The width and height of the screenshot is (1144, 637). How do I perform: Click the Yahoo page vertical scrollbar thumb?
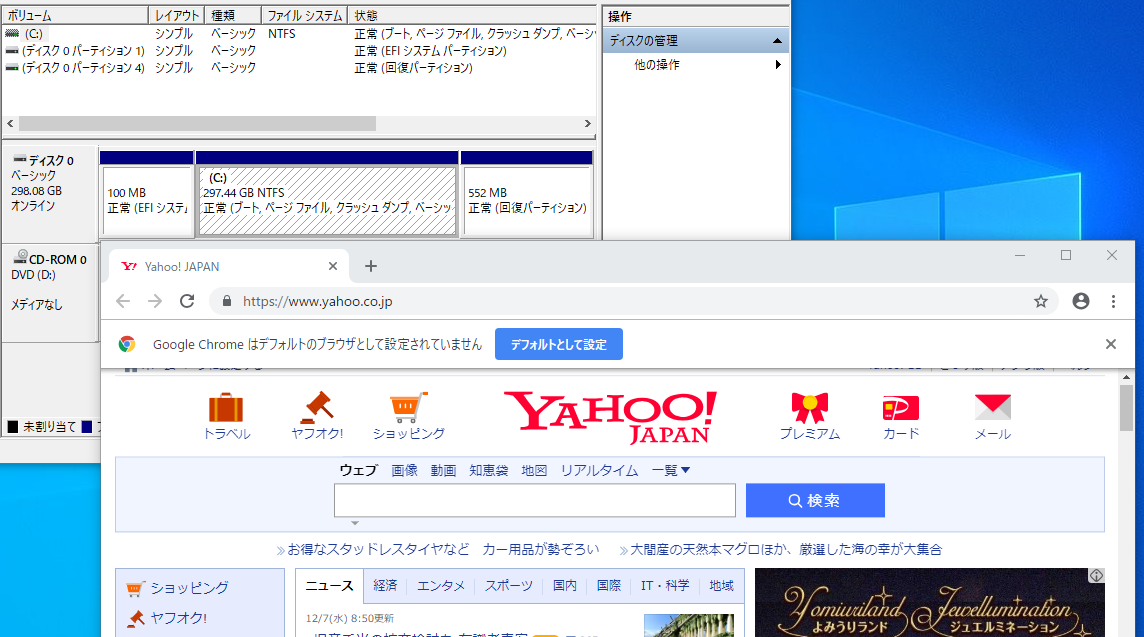(x=1126, y=407)
